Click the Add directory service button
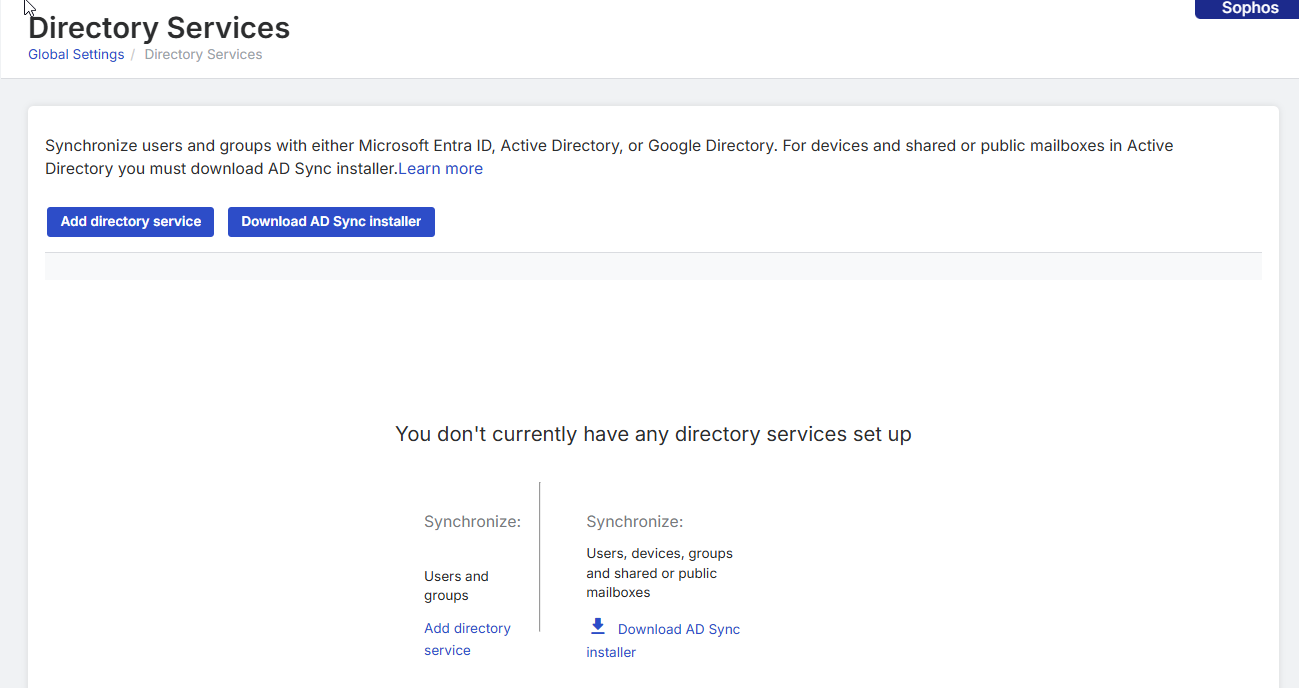Viewport: 1299px width, 688px height. pyautogui.click(x=130, y=222)
